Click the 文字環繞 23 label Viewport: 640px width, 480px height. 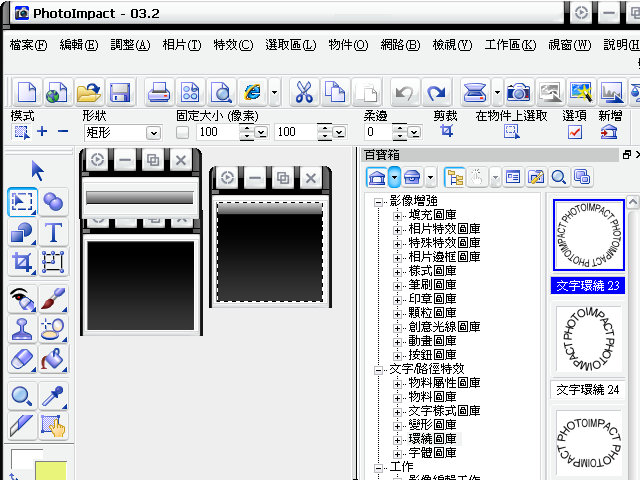[x=588, y=285]
